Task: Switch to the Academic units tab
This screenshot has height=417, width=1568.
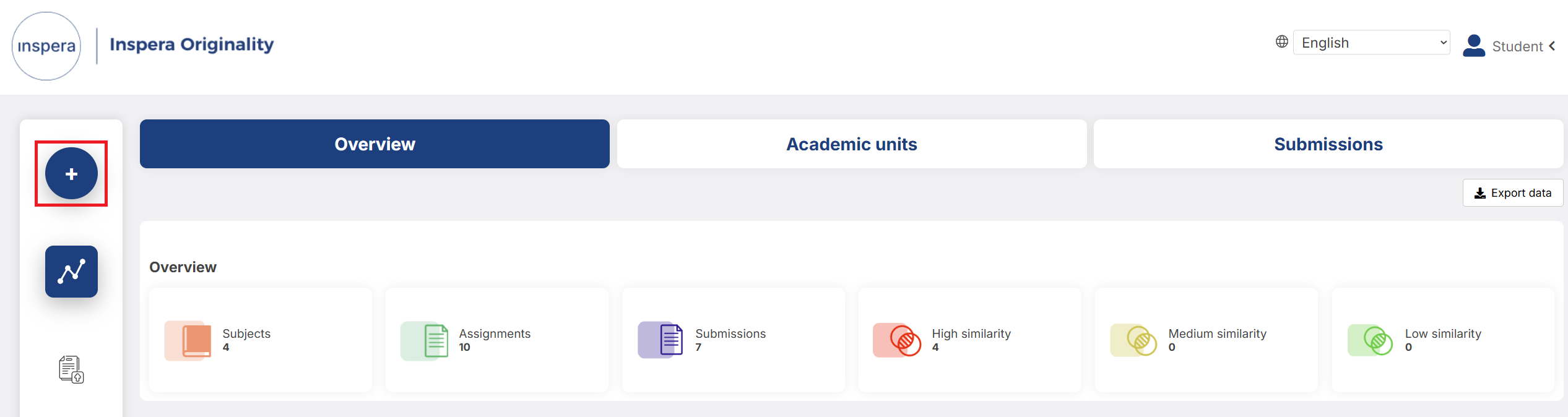Action: point(852,144)
